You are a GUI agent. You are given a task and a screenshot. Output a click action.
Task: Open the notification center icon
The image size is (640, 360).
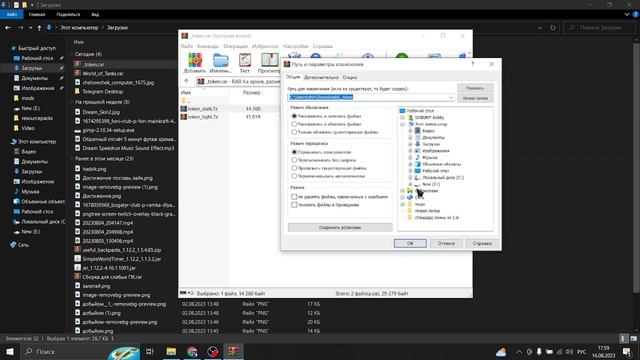coord(627,351)
